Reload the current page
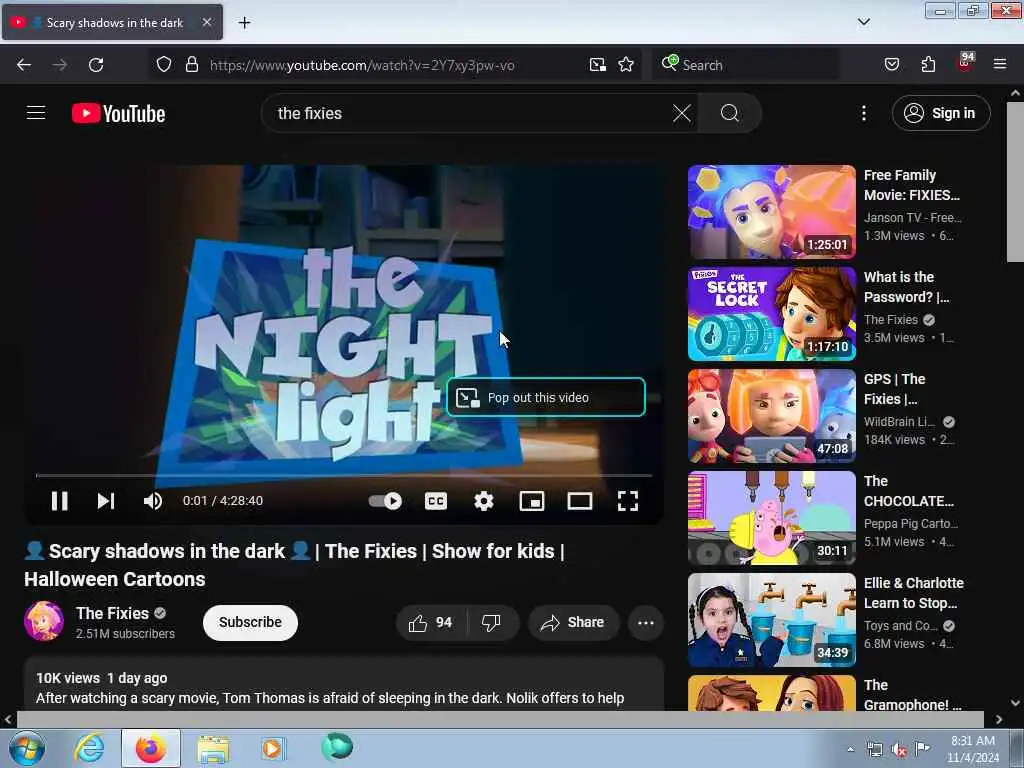 click(x=96, y=65)
